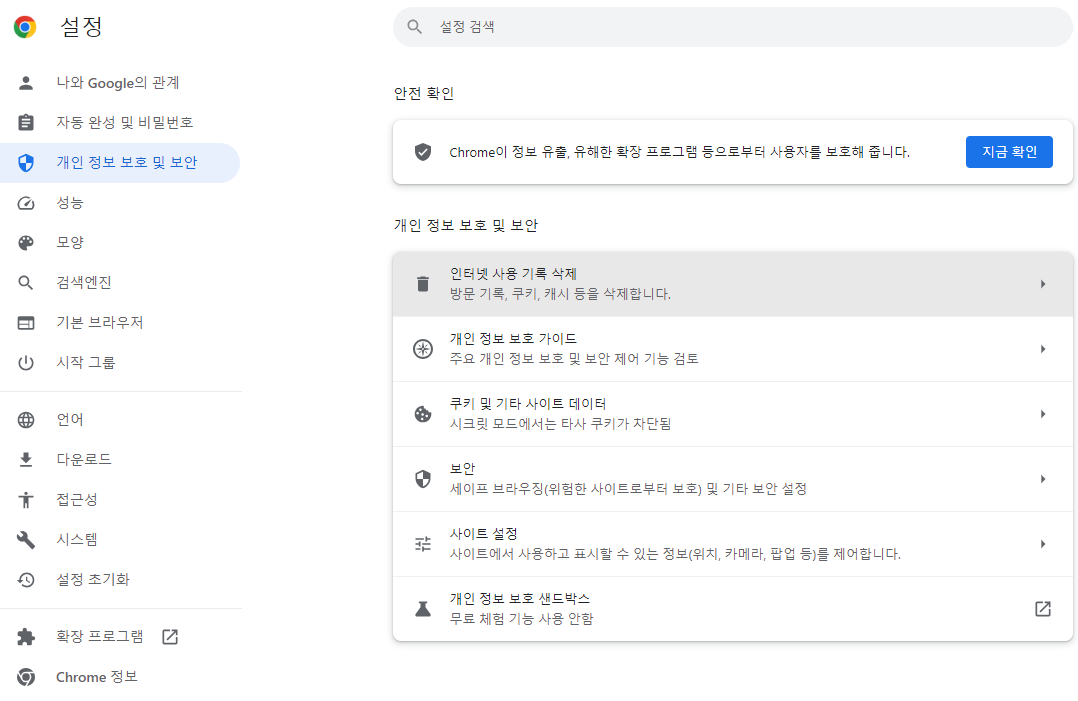Open 인터넷 사용 기록 삭제 option
Viewport: 1078px width, 701px height.
click(733, 284)
